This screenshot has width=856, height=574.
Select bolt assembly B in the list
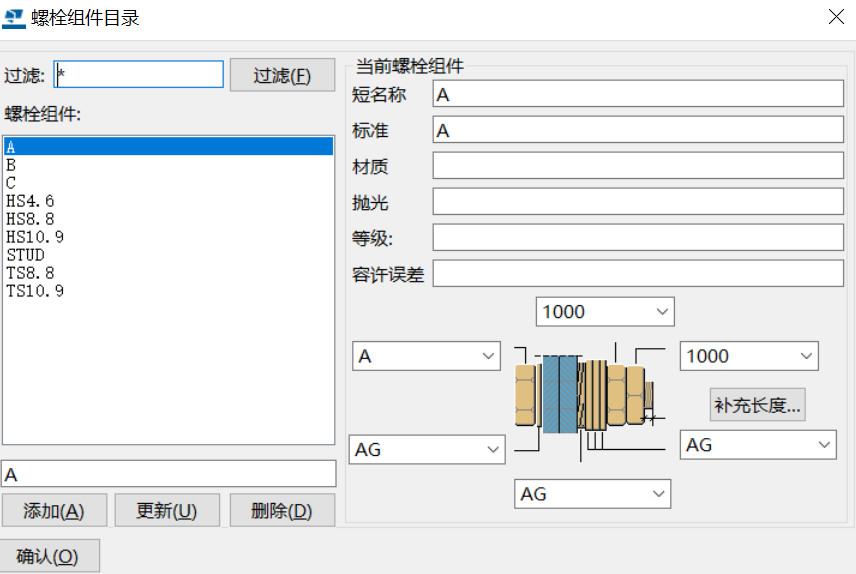11,165
